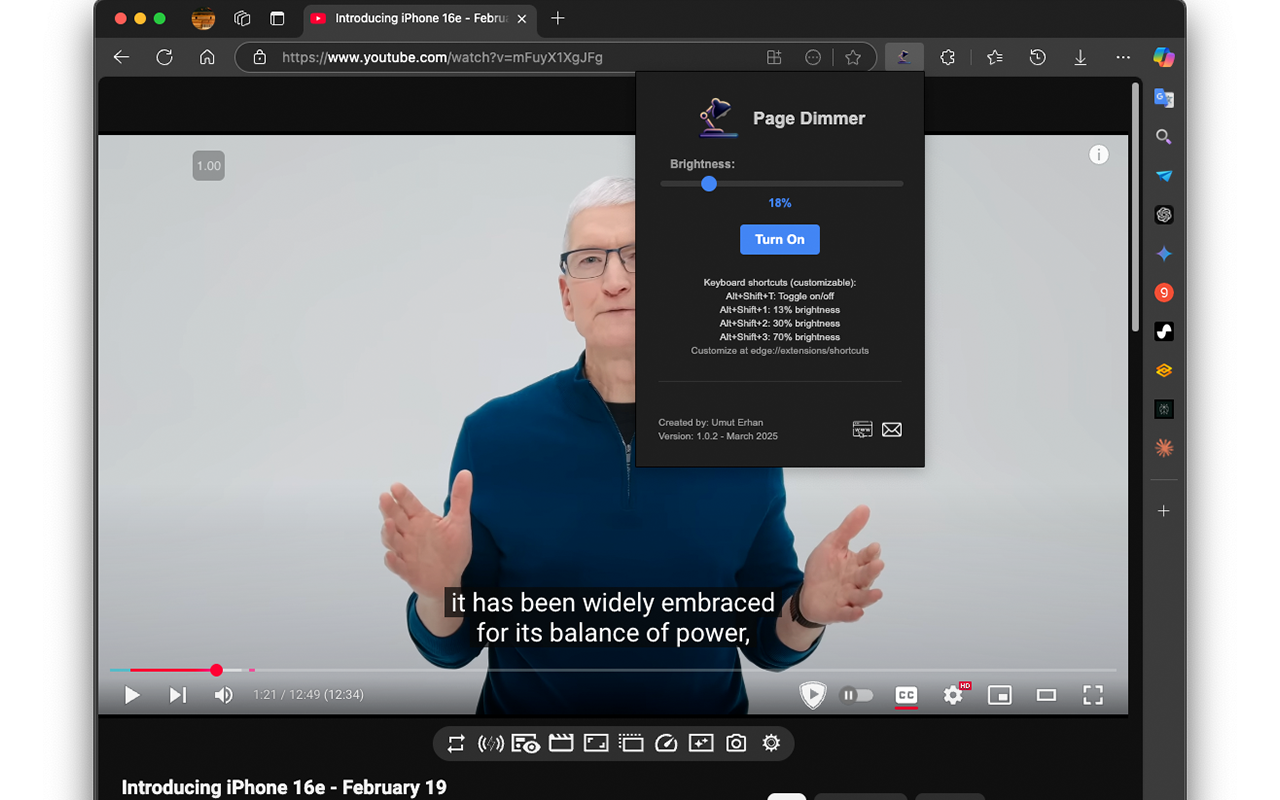Image resolution: width=1280 pixels, height=800 pixels.
Task: Go back to previous page
Action: pyautogui.click(x=121, y=57)
